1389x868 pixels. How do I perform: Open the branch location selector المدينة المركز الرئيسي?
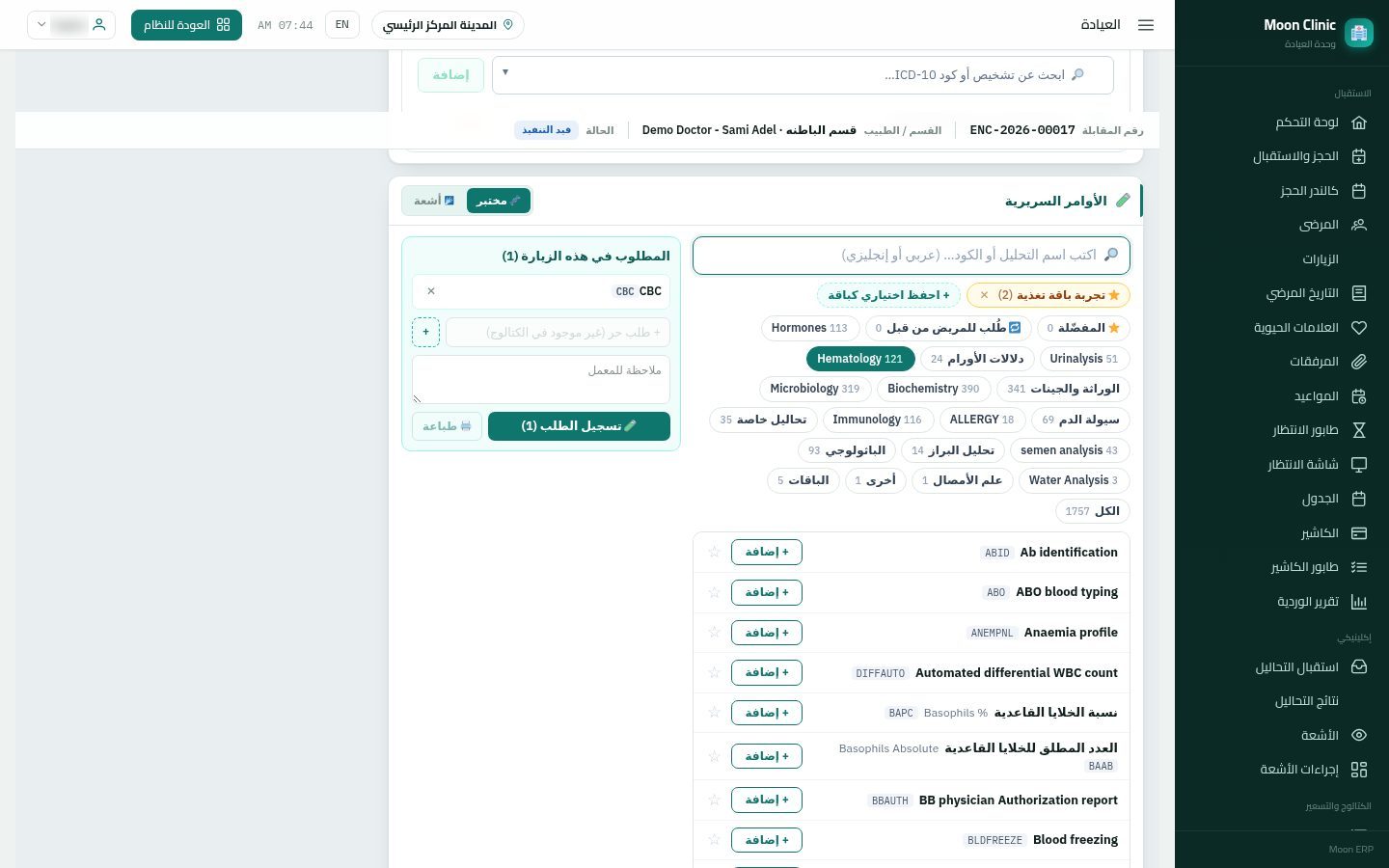tap(448, 25)
